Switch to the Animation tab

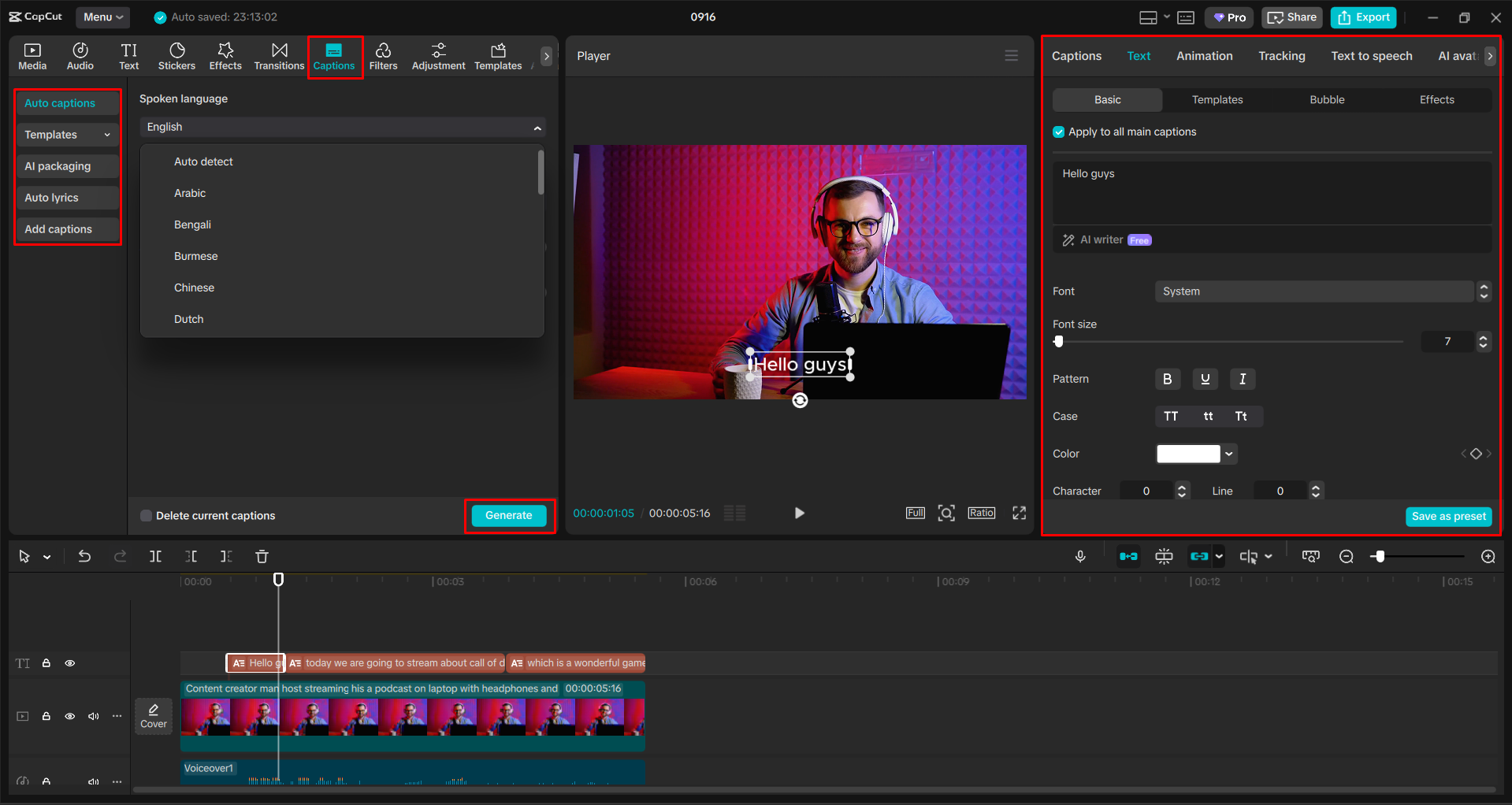coord(1204,56)
